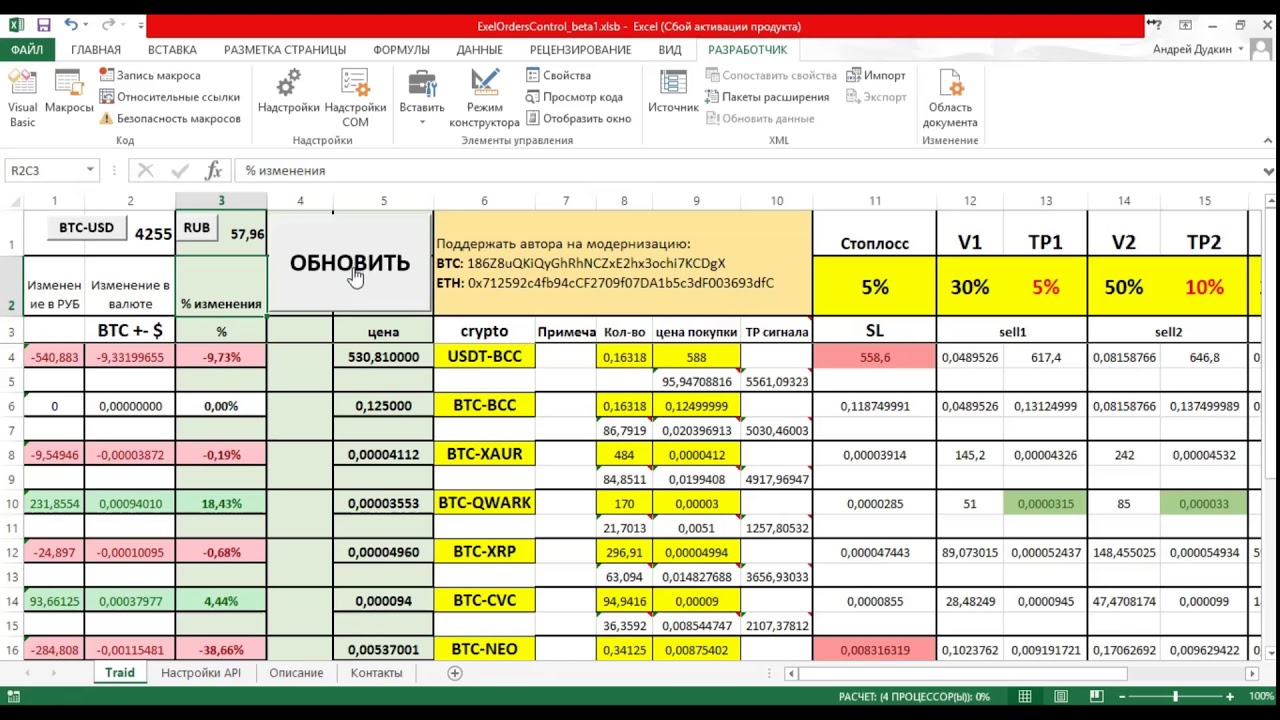The image size is (1280, 720).
Task: Click the zoom slider handle
Action: click(x=1175, y=696)
